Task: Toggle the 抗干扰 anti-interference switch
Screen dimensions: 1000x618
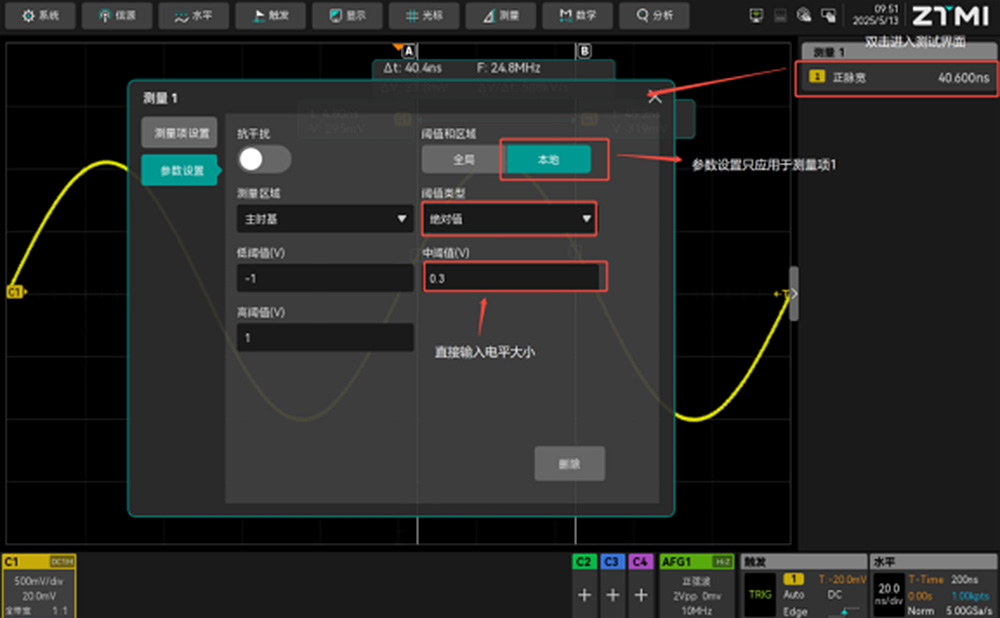Action: (264, 159)
